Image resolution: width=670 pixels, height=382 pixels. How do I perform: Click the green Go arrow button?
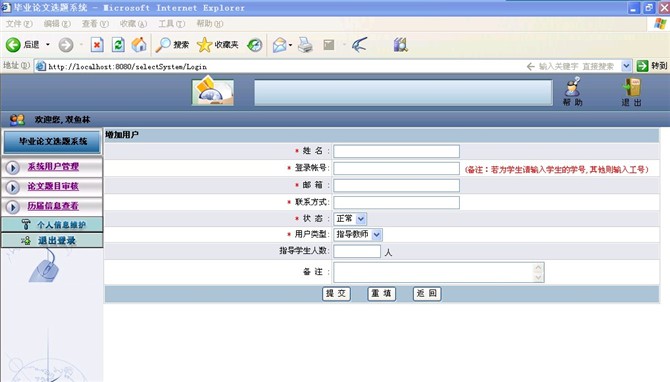642,66
